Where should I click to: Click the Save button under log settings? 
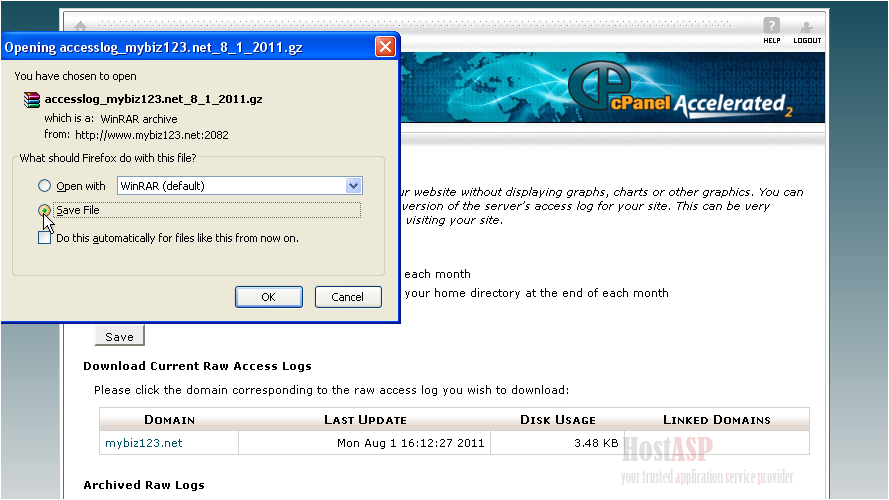(119, 337)
